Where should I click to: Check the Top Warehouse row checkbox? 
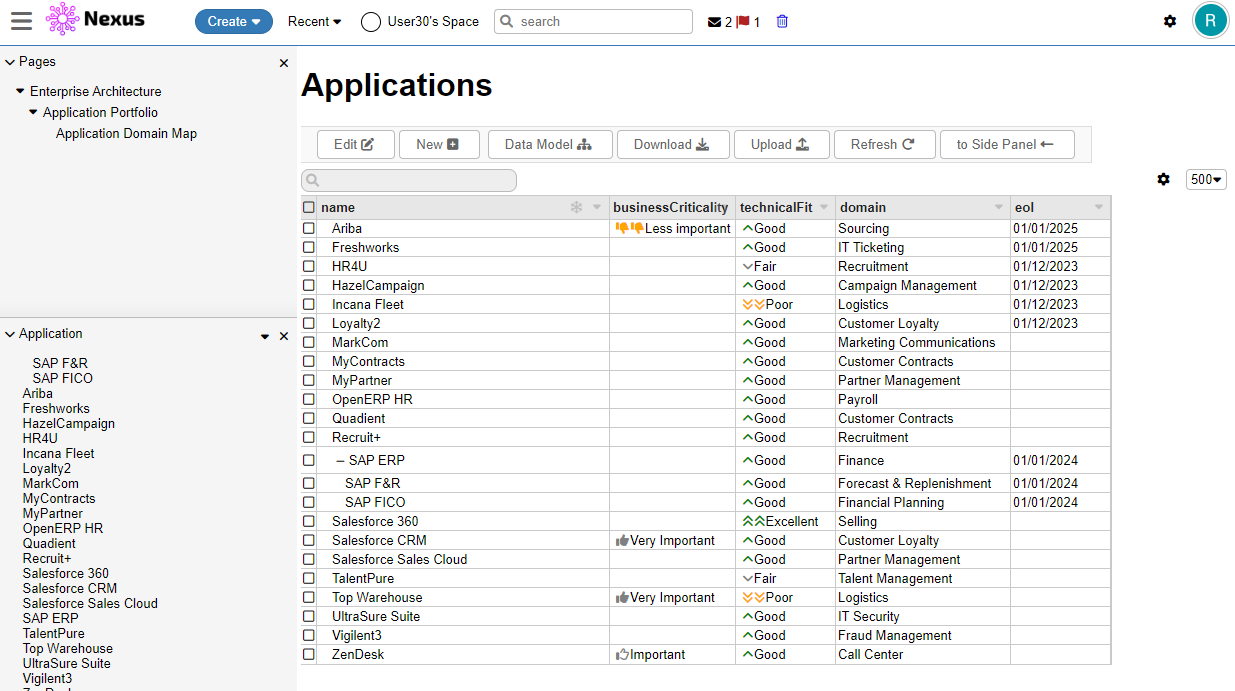[309, 598]
